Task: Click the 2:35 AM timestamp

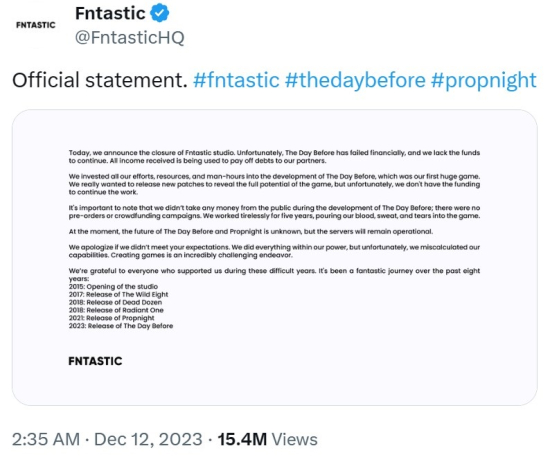Action: [x=46, y=439]
